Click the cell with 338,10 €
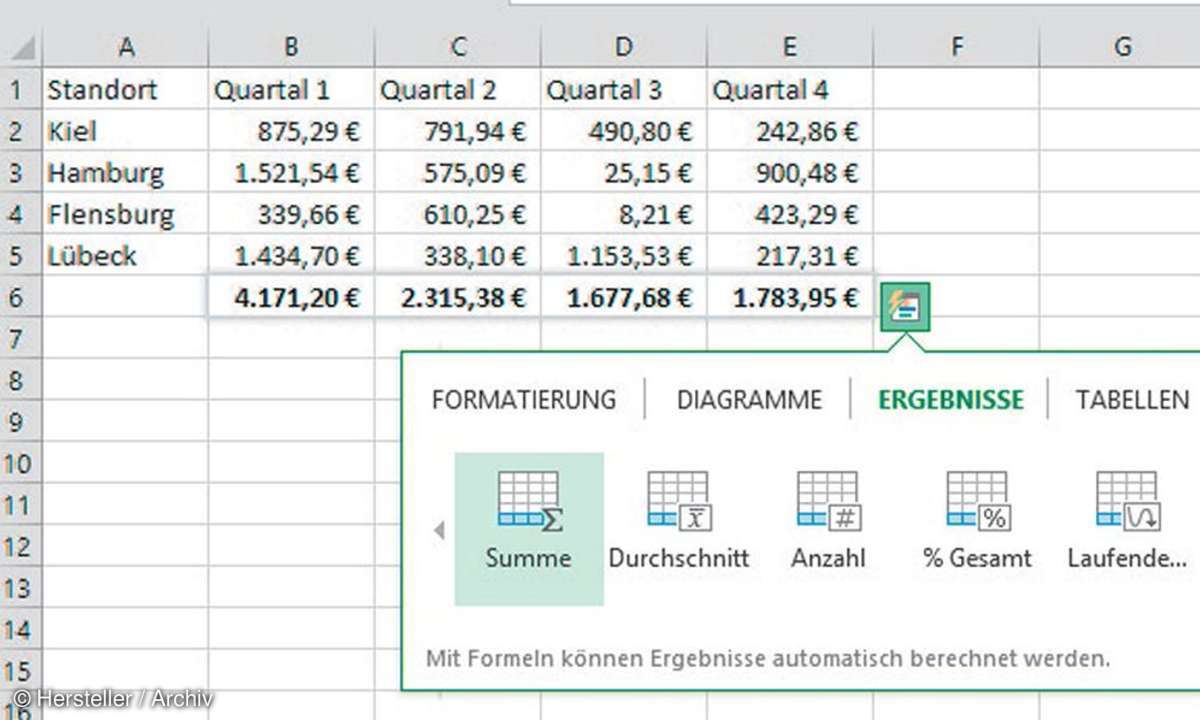Image resolution: width=1200 pixels, height=720 pixels. (x=457, y=255)
